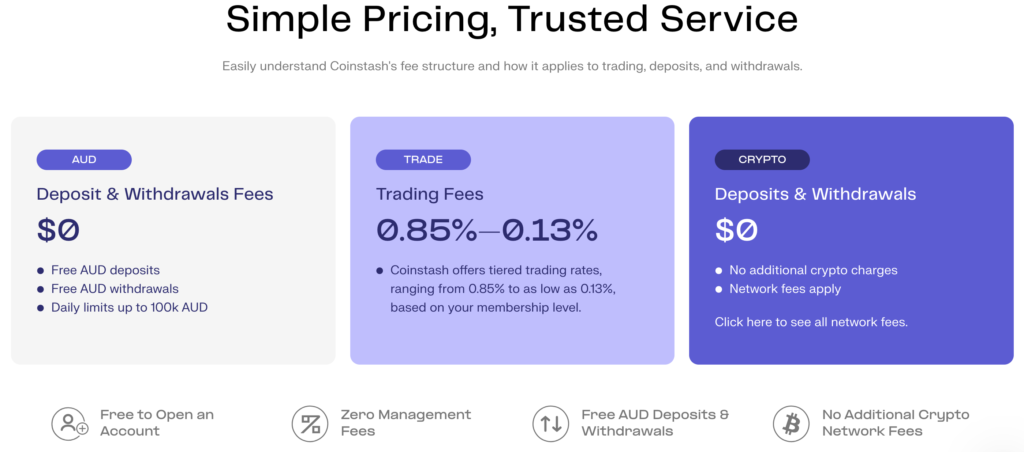The height and width of the screenshot is (452, 1024).
Task: Click the crypto 'Deposits & Withdrawals' title
Action: [x=815, y=194]
